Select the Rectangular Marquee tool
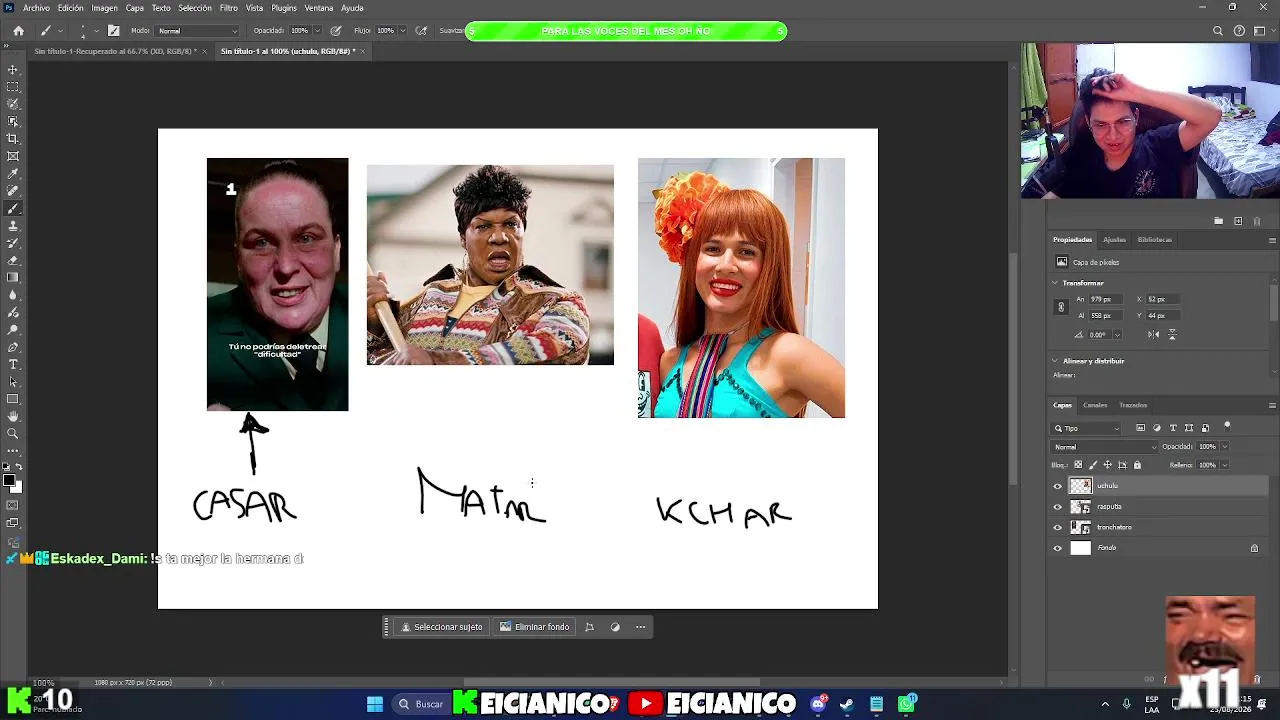Image resolution: width=1280 pixels, height=720 pixels. (x=13, y=87)
